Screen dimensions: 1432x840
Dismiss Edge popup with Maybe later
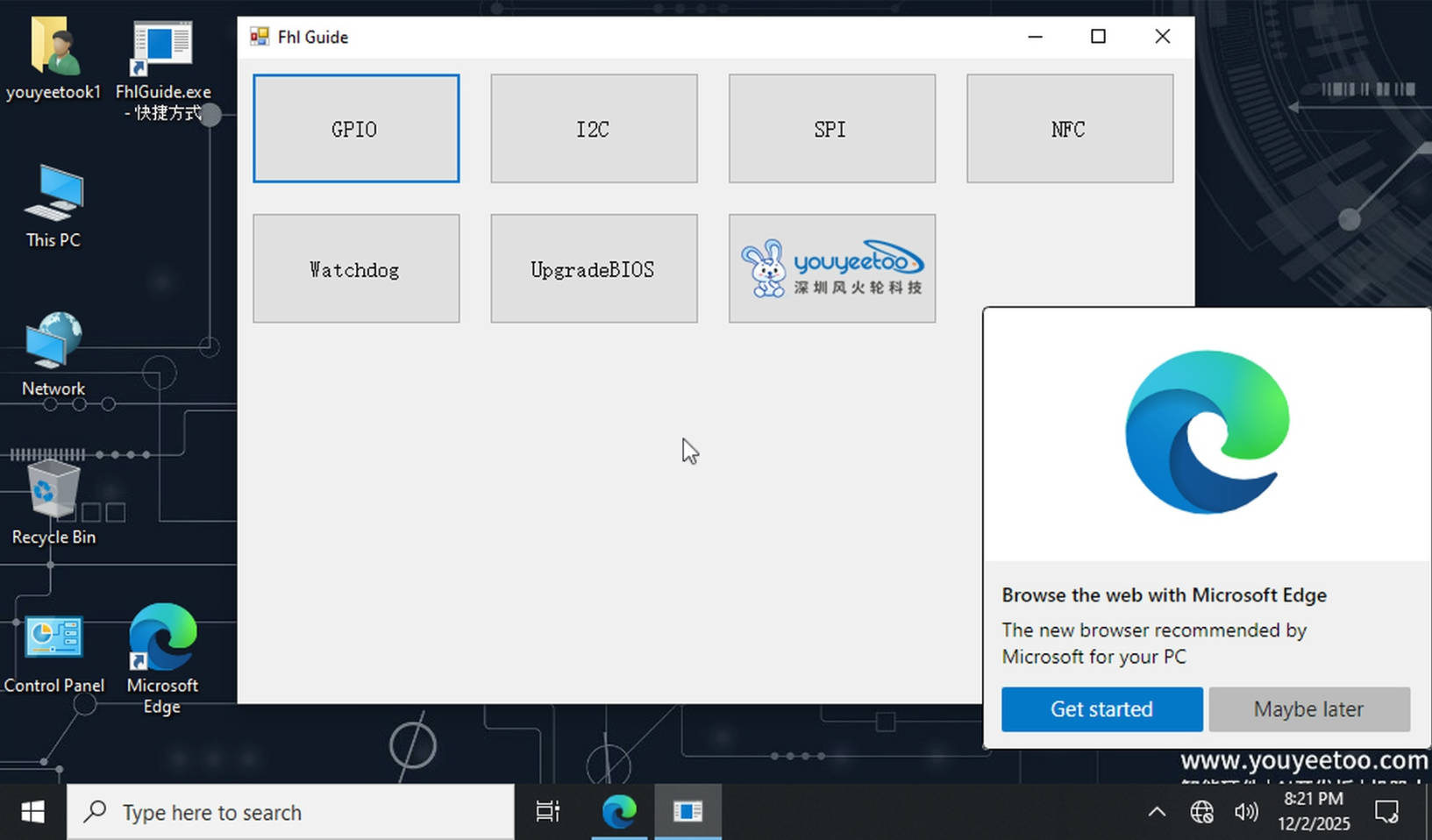[1308, 709]
